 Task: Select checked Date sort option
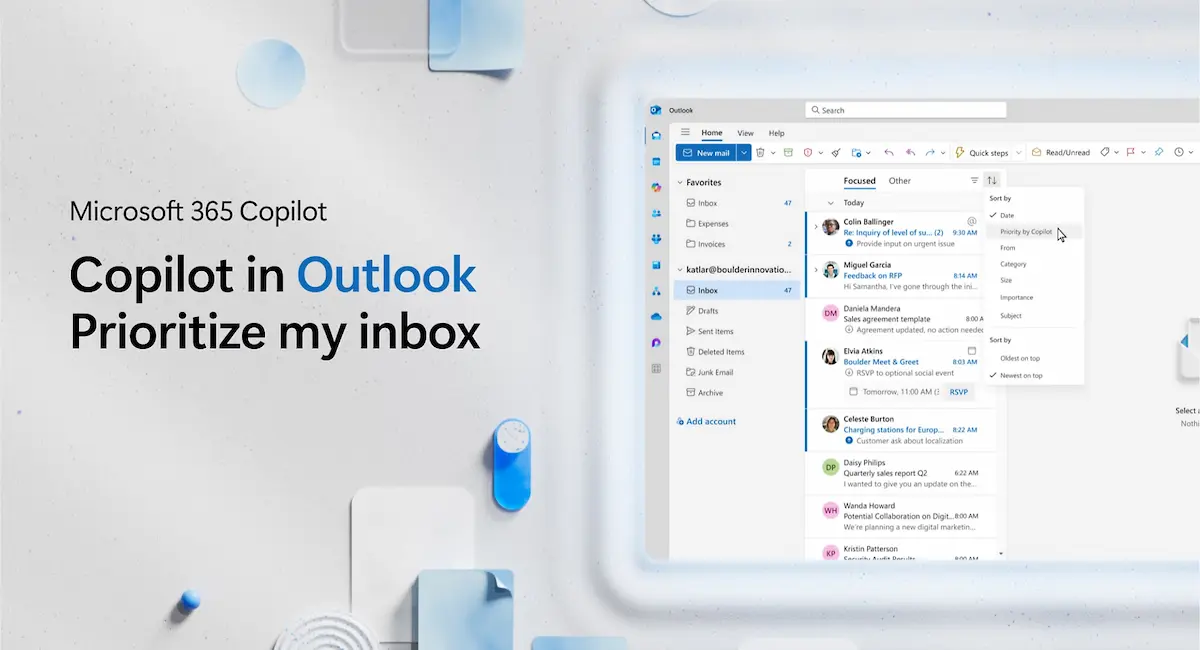click(x=1007, y=215)
